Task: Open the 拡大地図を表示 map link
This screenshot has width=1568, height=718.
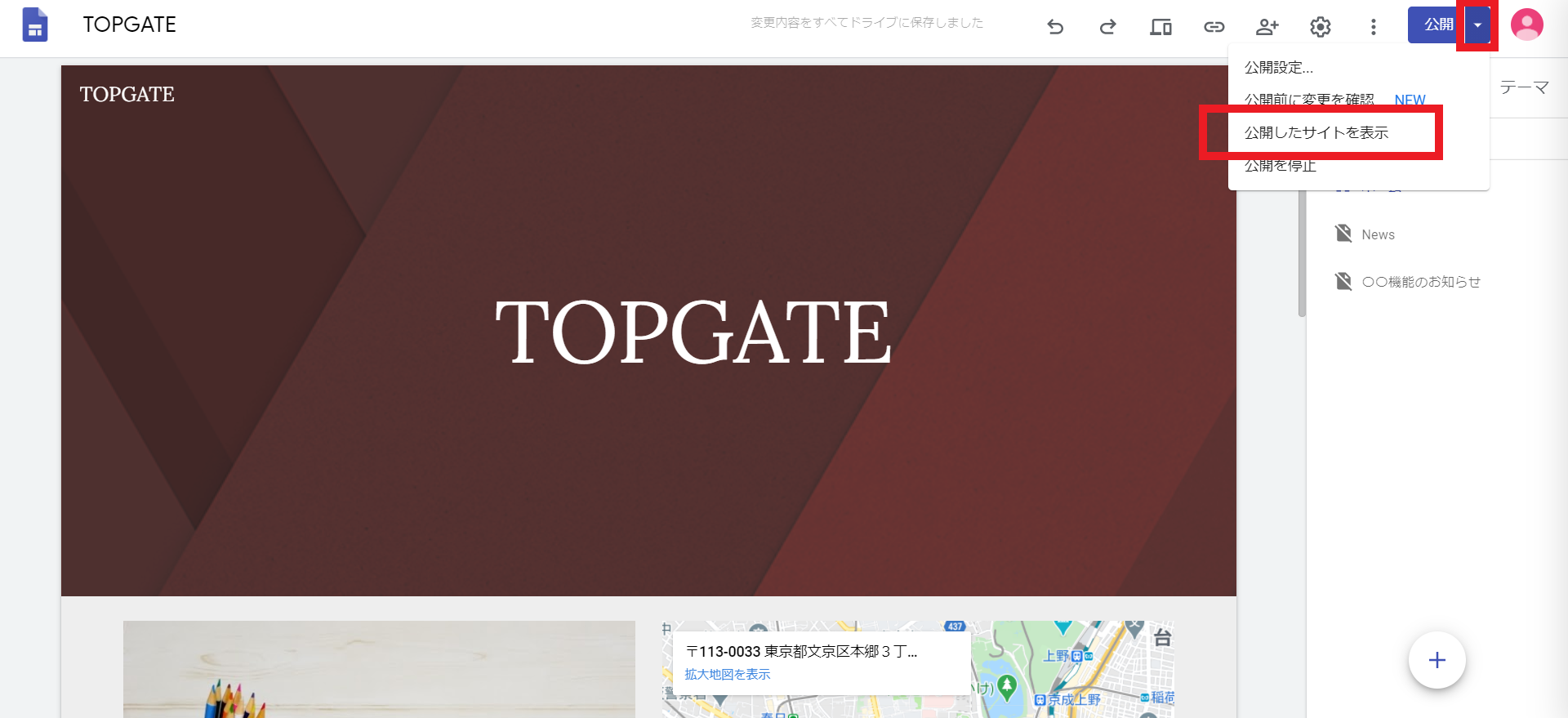Action: tap(727, 674)
